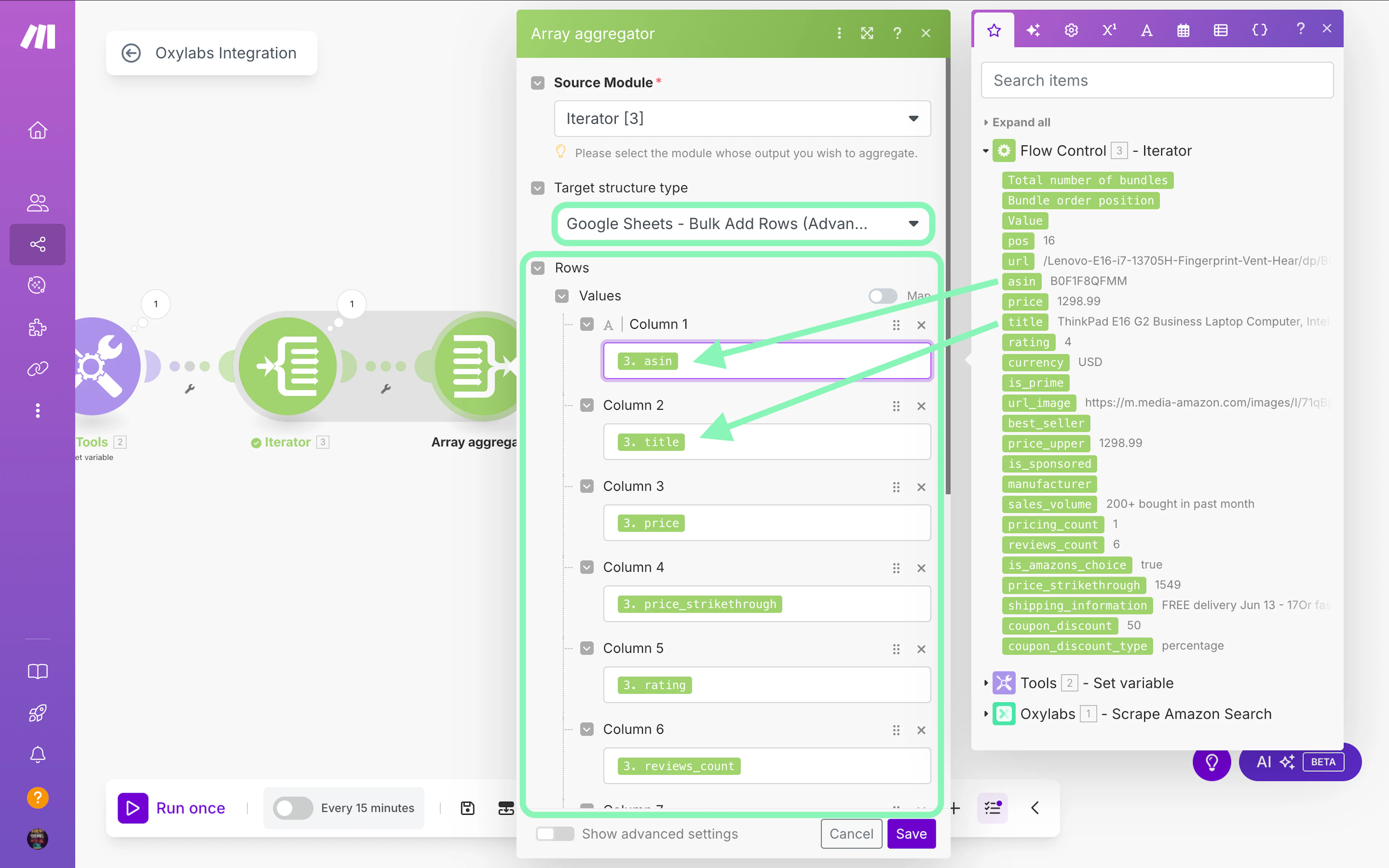This screenshot has width=1389, height=868.
Task: Open the Array aggregator three-dot options menu
Action: (839, 33)
